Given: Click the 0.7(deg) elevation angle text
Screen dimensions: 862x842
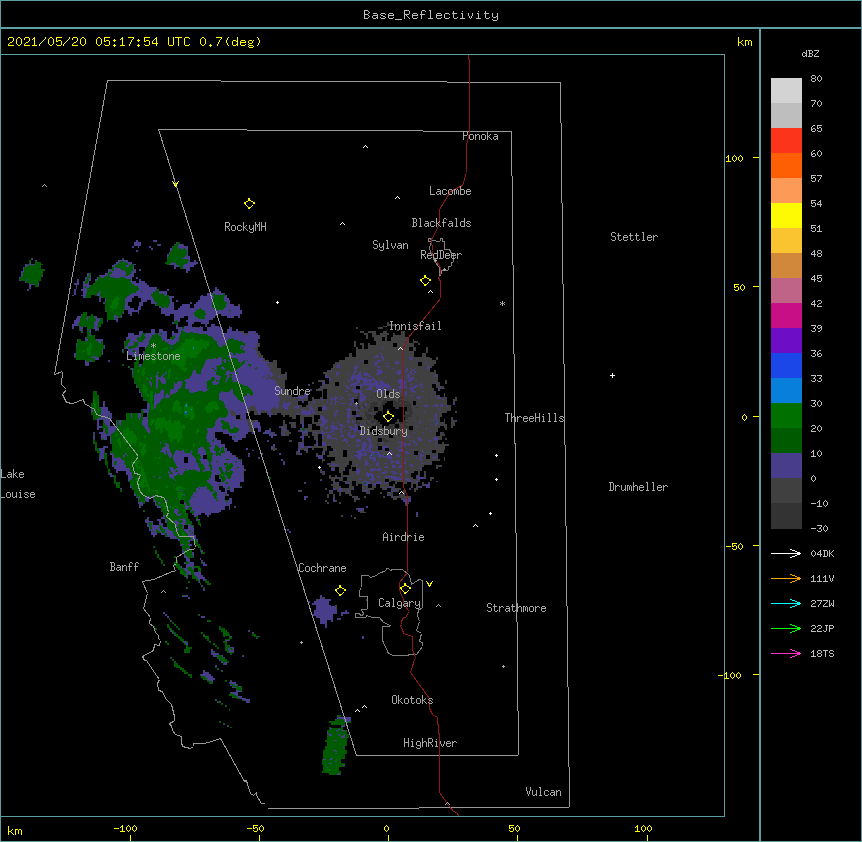Looking at the screenshot, I should (x=230, y=42).
